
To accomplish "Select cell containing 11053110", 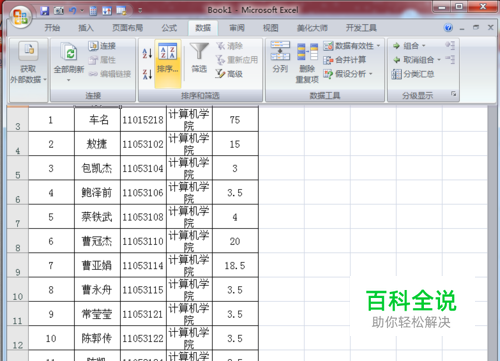I will pyautogui.click(x=143, y=241).
